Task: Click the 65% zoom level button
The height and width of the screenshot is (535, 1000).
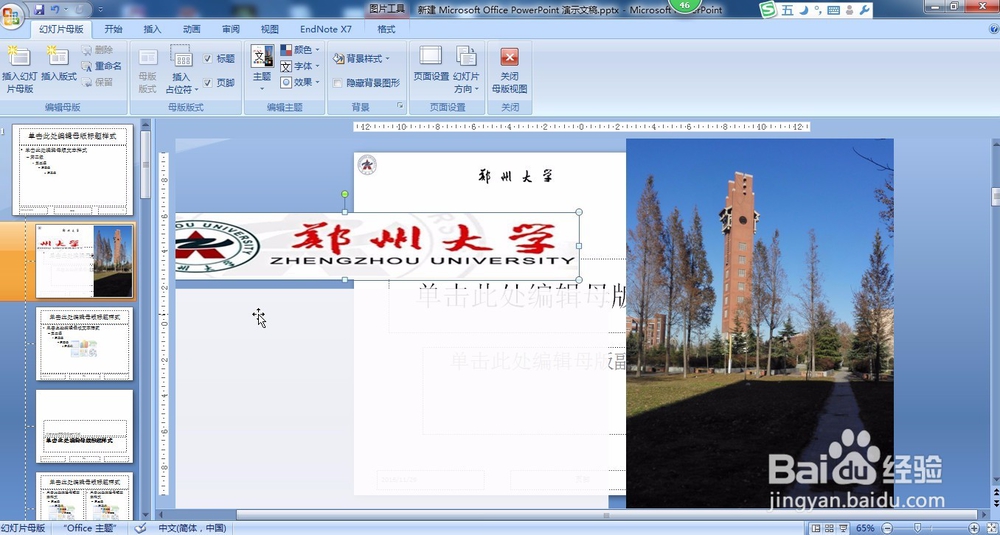Action: click(865, 528)
